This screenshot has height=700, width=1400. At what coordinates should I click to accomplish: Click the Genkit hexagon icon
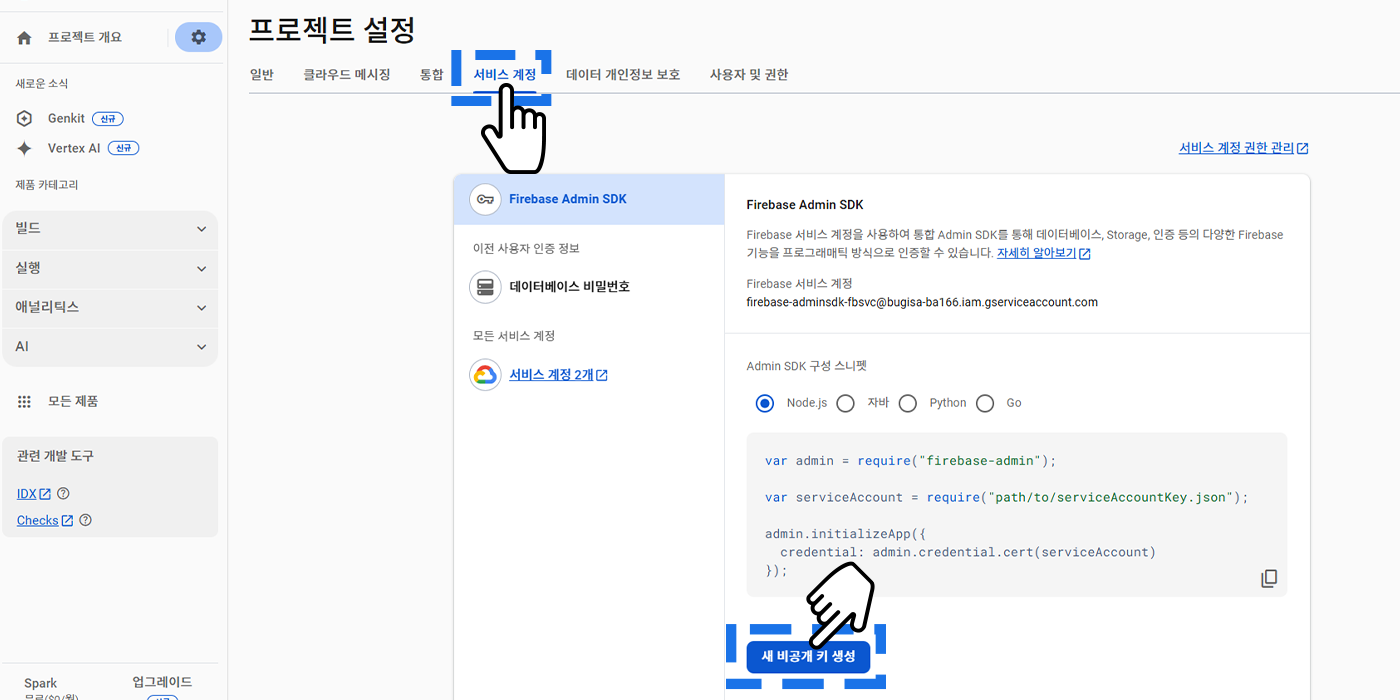(x=25, y=119)
